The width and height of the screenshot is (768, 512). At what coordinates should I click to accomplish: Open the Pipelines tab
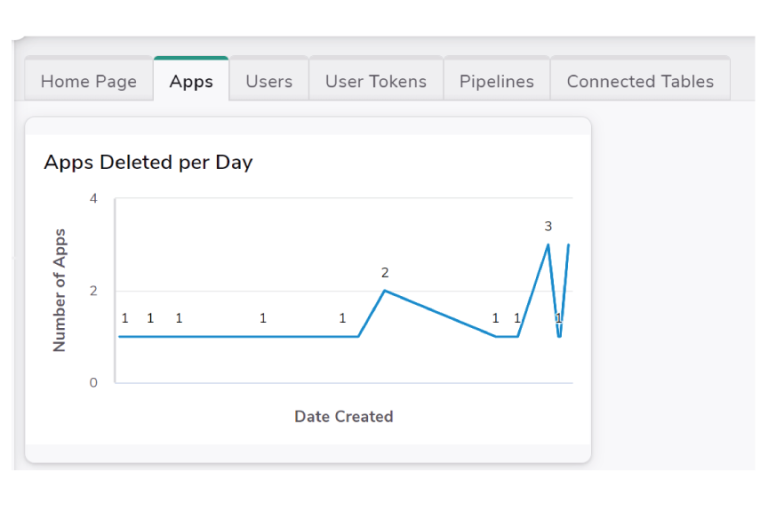pyautogui.click(x=496, y=82)
